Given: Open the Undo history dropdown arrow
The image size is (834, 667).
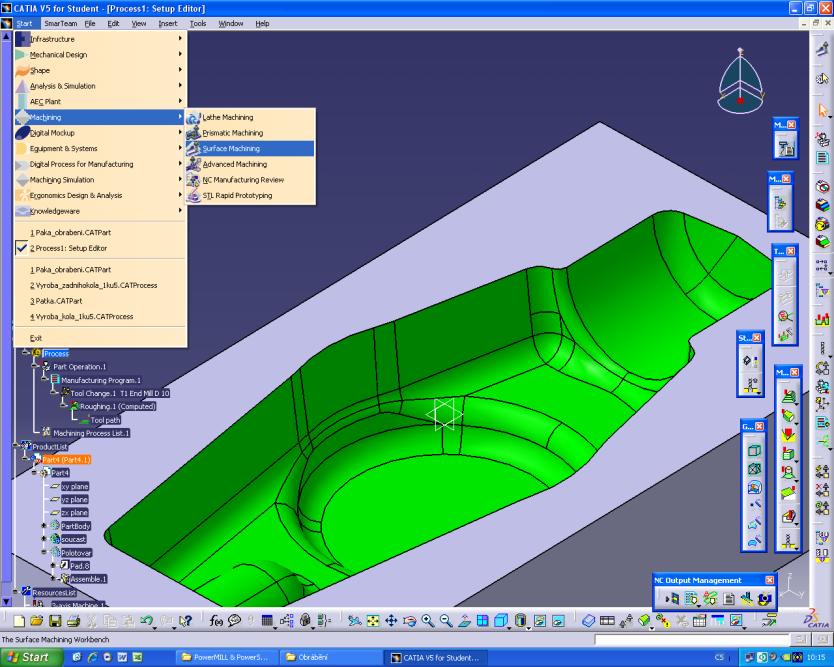Looking at the screenshot, I should pyautogui.click(x=154, y=628).
